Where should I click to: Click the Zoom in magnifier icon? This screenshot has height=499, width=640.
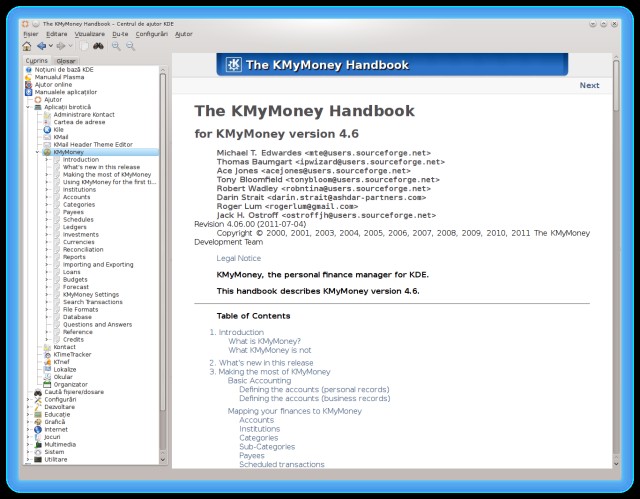[116, 46]
